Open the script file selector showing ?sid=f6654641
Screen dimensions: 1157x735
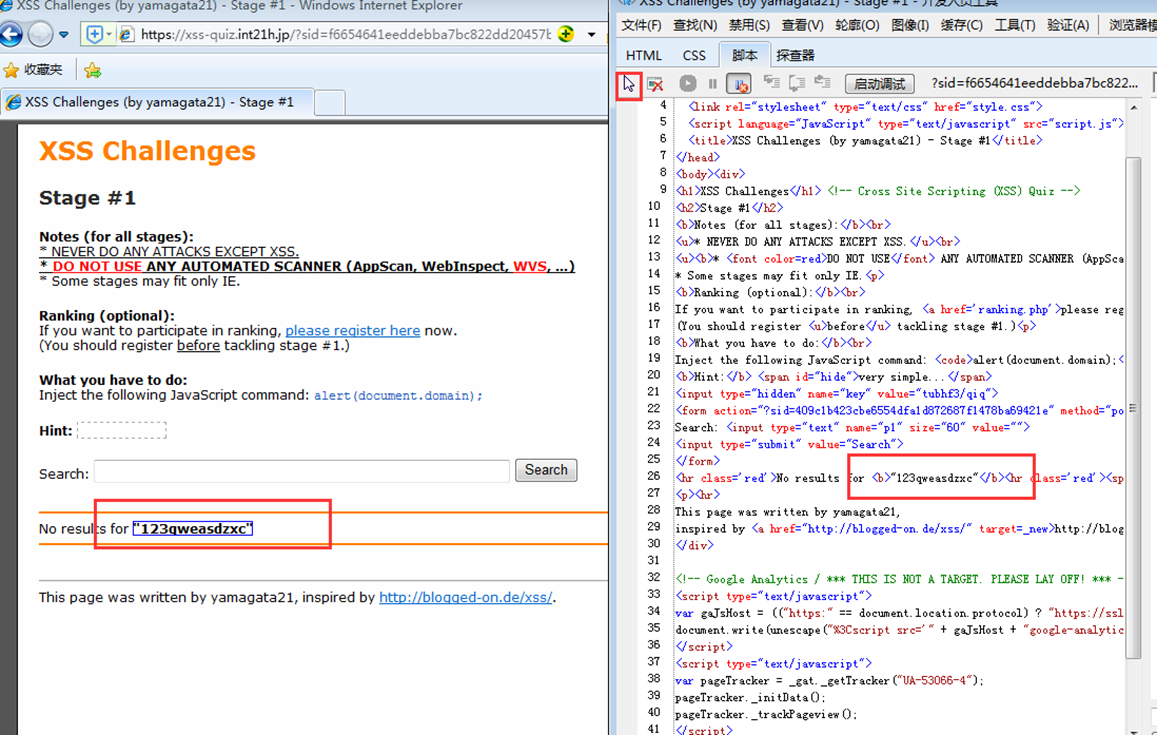(x=1034, y=83)
